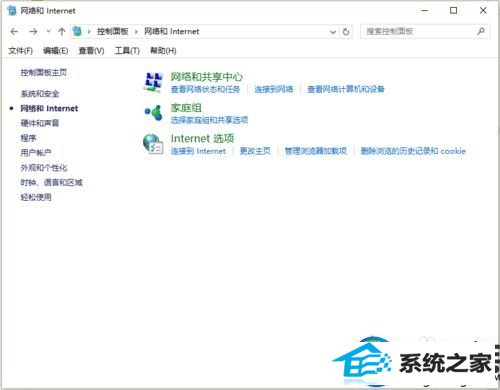
Task: Open the Internet Options globe icon
Action: click(x=153, y=144)
